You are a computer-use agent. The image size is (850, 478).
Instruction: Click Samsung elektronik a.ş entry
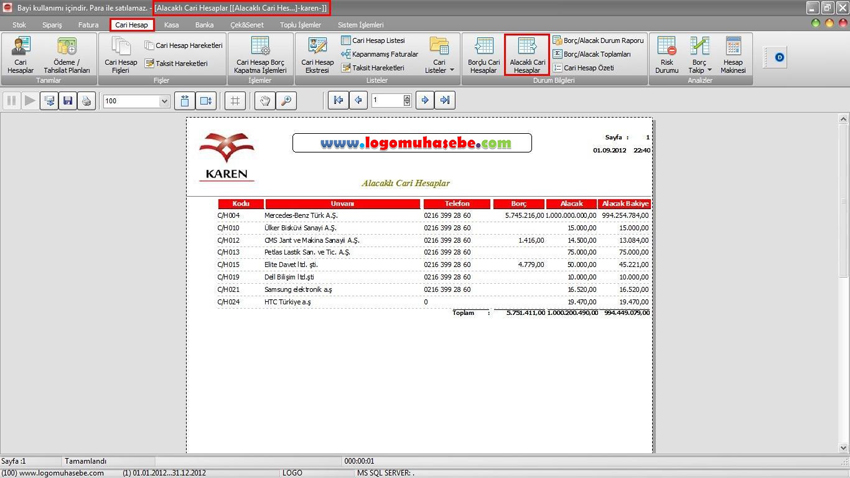coord(298,289)
